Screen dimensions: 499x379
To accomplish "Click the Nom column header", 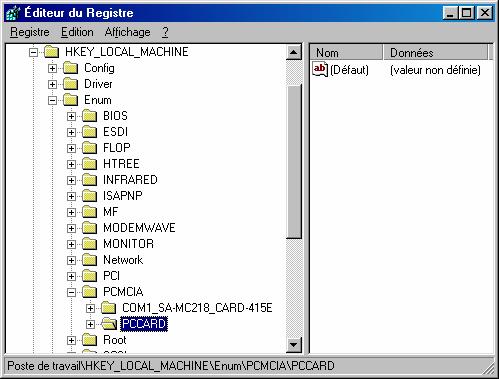I will point(346,53).
